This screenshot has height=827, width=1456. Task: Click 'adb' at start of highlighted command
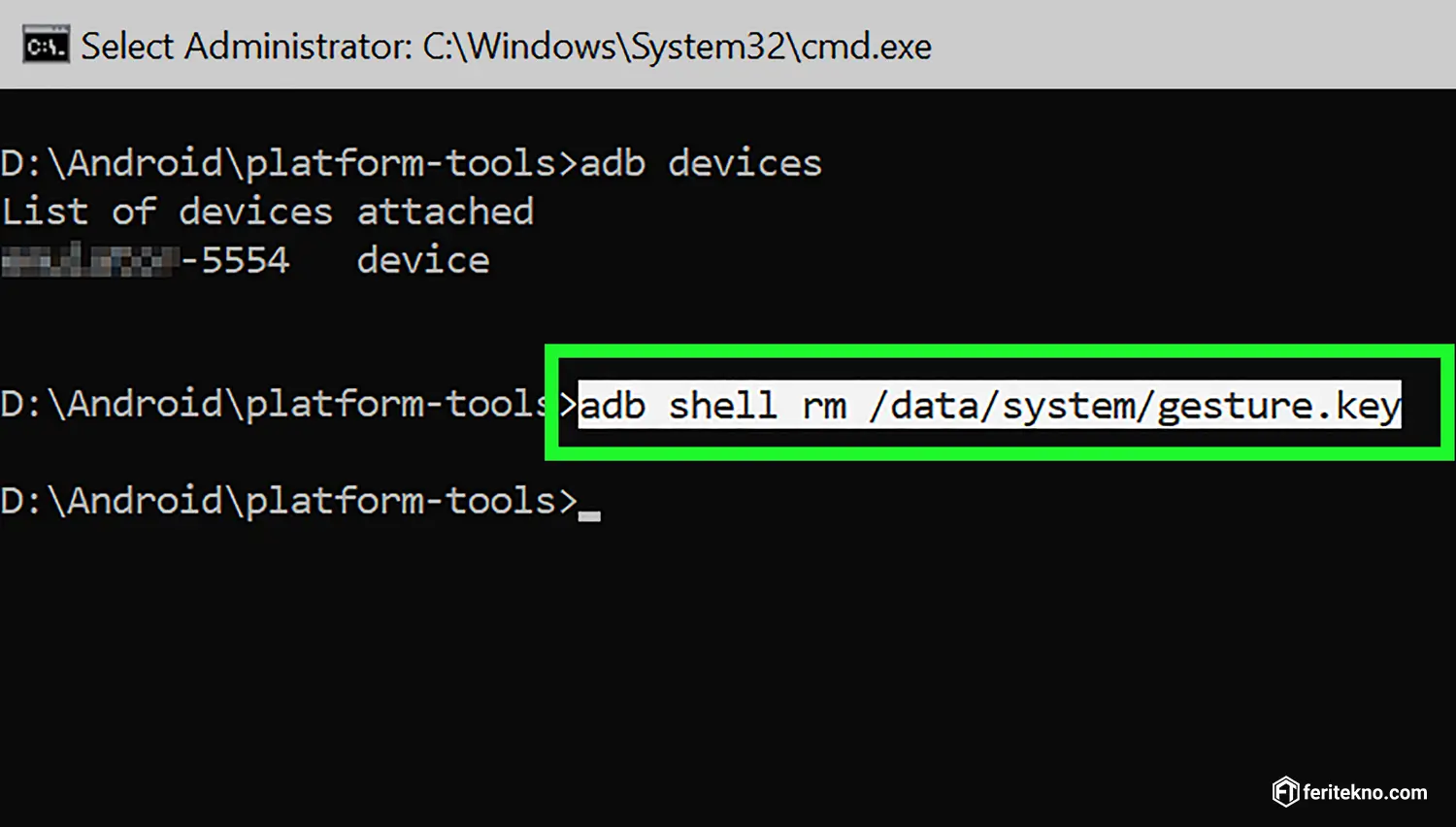pyautogui.click(x=612, y=406)
